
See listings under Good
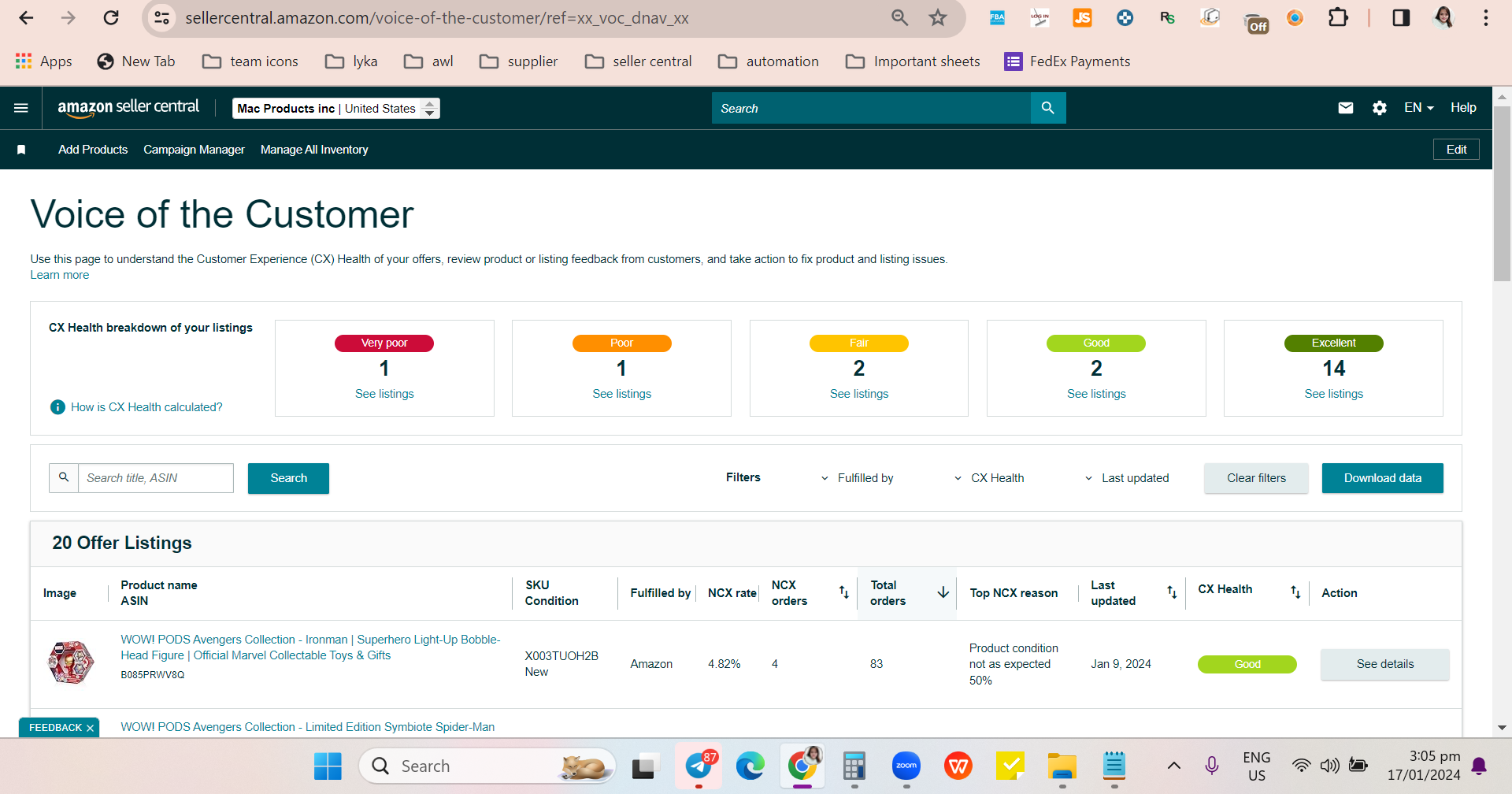[x=1096, y=394]
